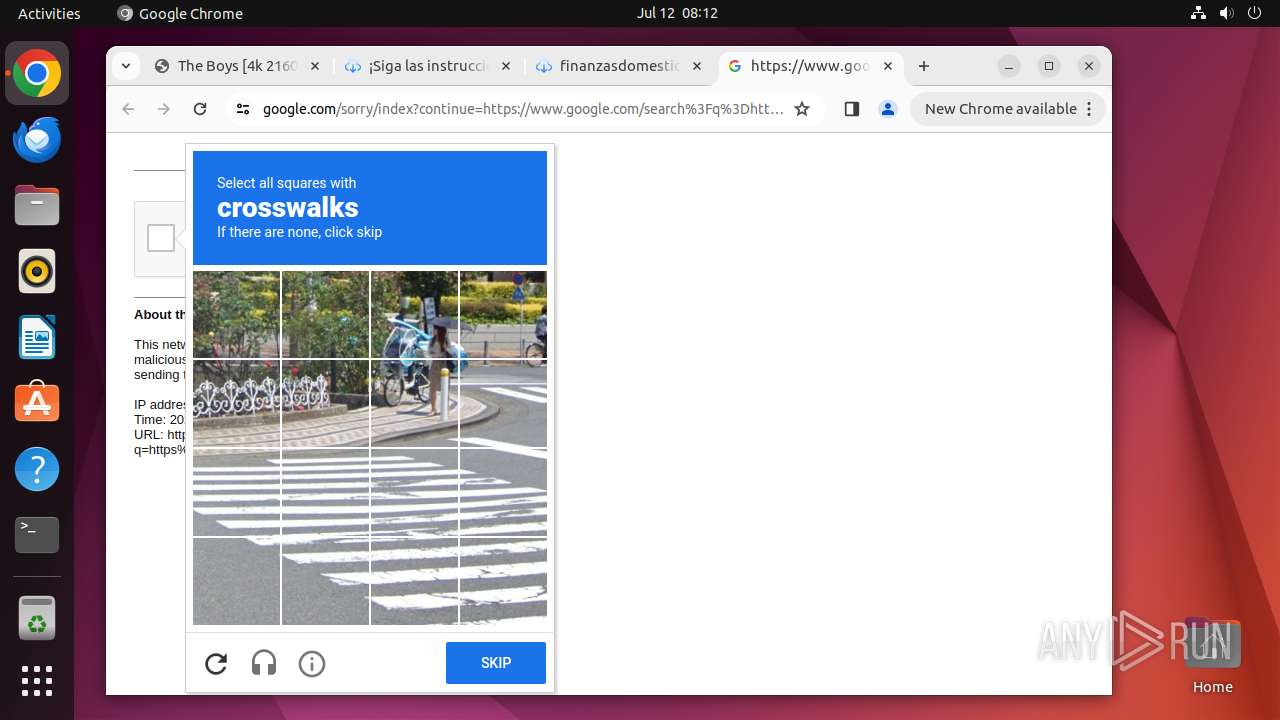Viewport: 1280px width, 720px height.
Task: Show Applications grid
Action: pos(37,681)
